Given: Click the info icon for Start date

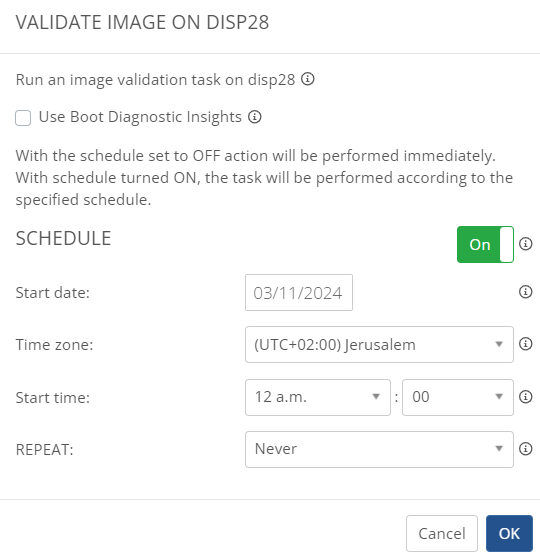Looking at the screenshot, I should [x=525, y=292].
